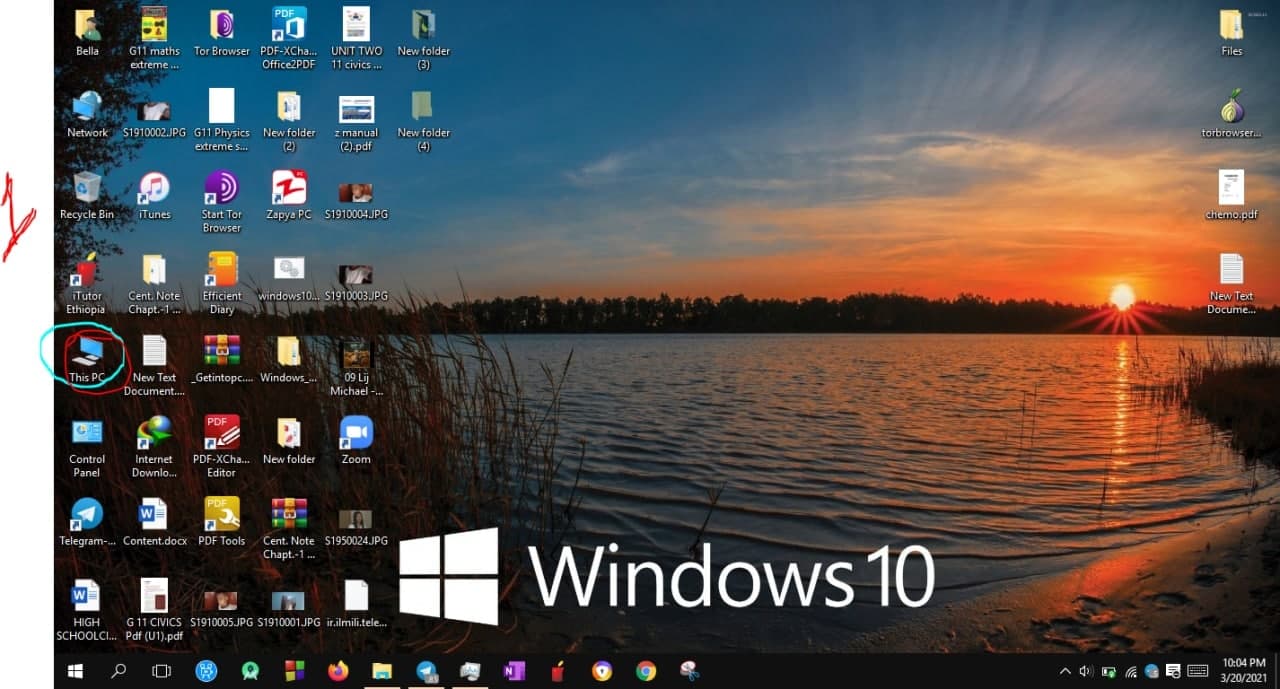This screenshot has height=689, width=1280.
Task: Open Google Chrome from the taskbar
Action: 646,671
